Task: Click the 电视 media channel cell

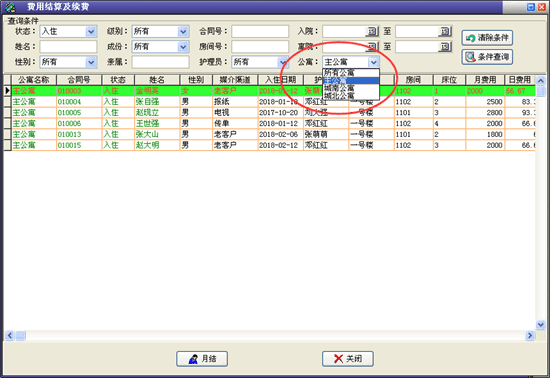Action: [235, 113]
